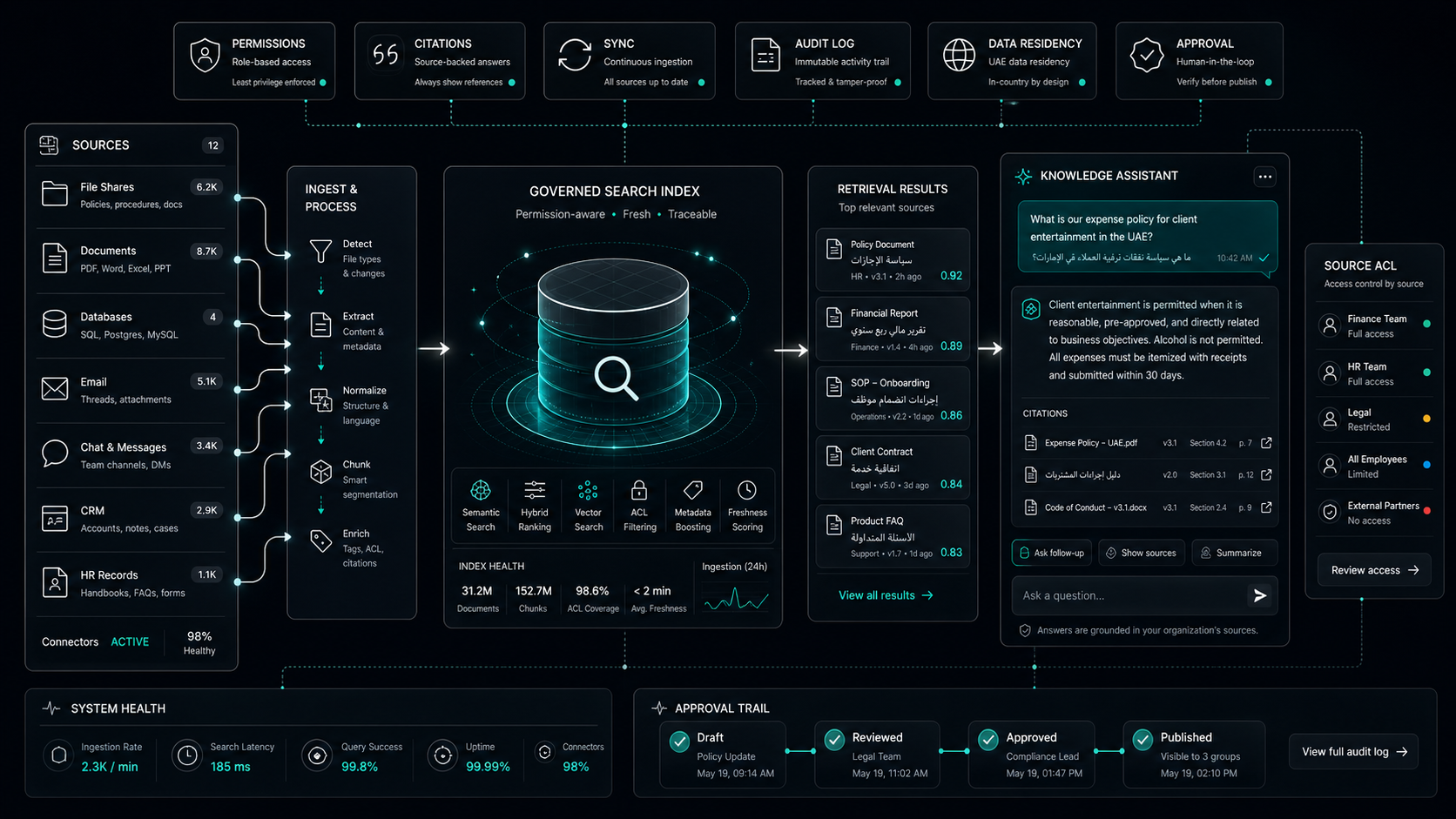This screenshot has width=1456, height=819.
Task: Click the Hybrid Ranking sliders icon
Action: pyautogui.click(x=535, y=490)
